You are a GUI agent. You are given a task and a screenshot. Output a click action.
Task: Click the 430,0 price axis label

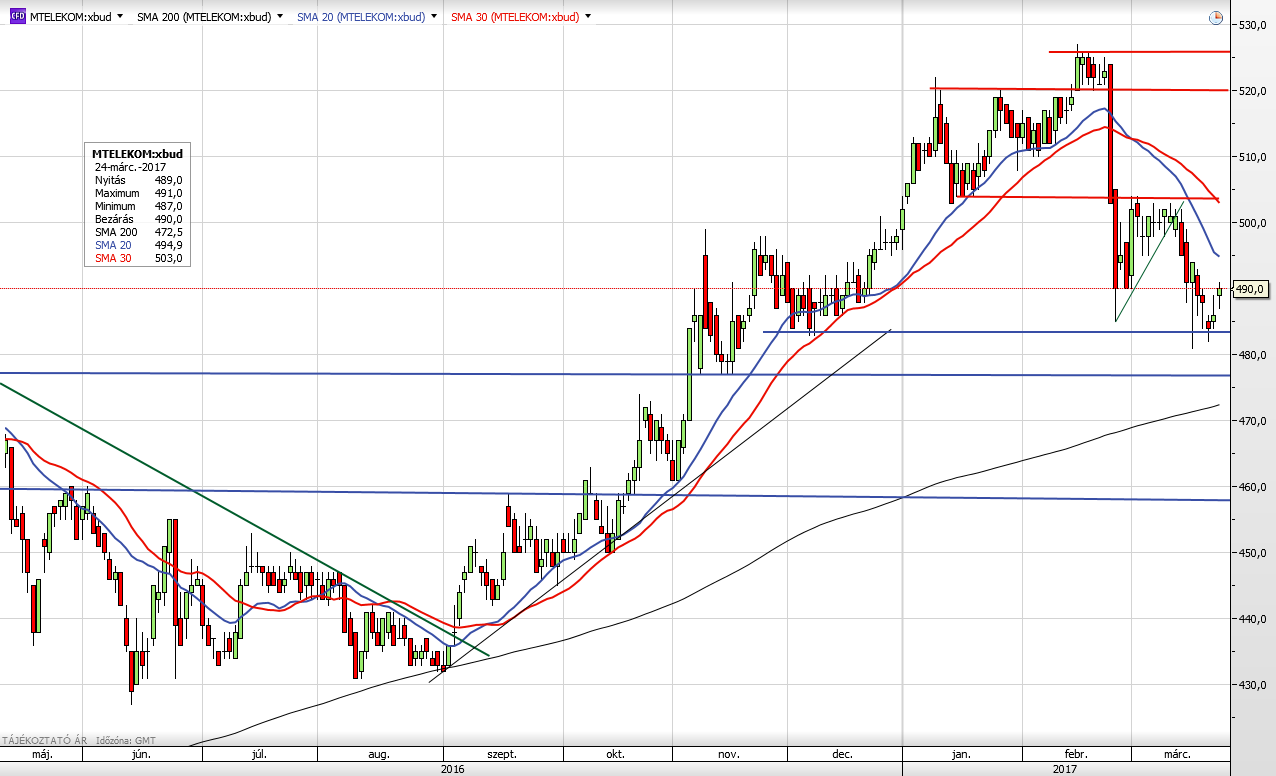(1255, 685)
